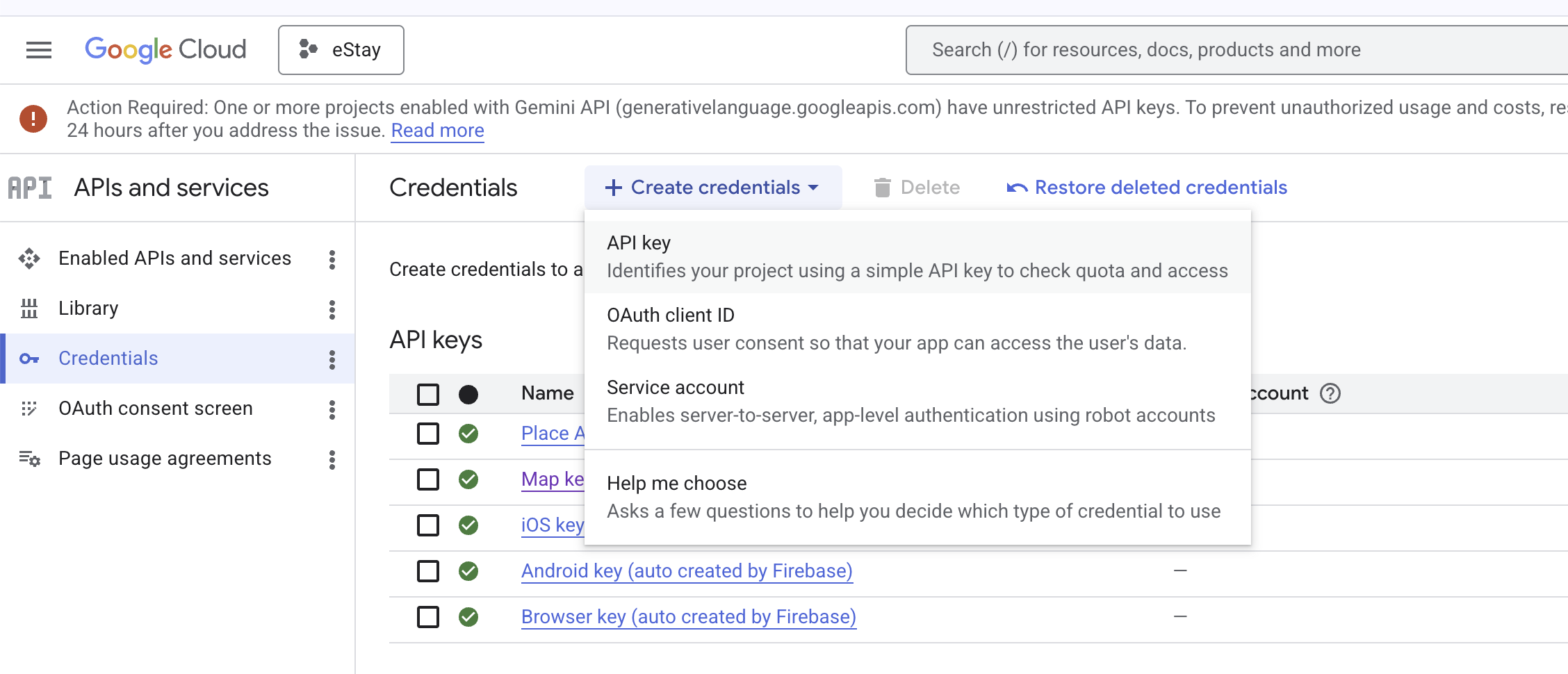Click Restore deleted credentials
Viewport: 1568px width, 674px height.
(1148, 188)
